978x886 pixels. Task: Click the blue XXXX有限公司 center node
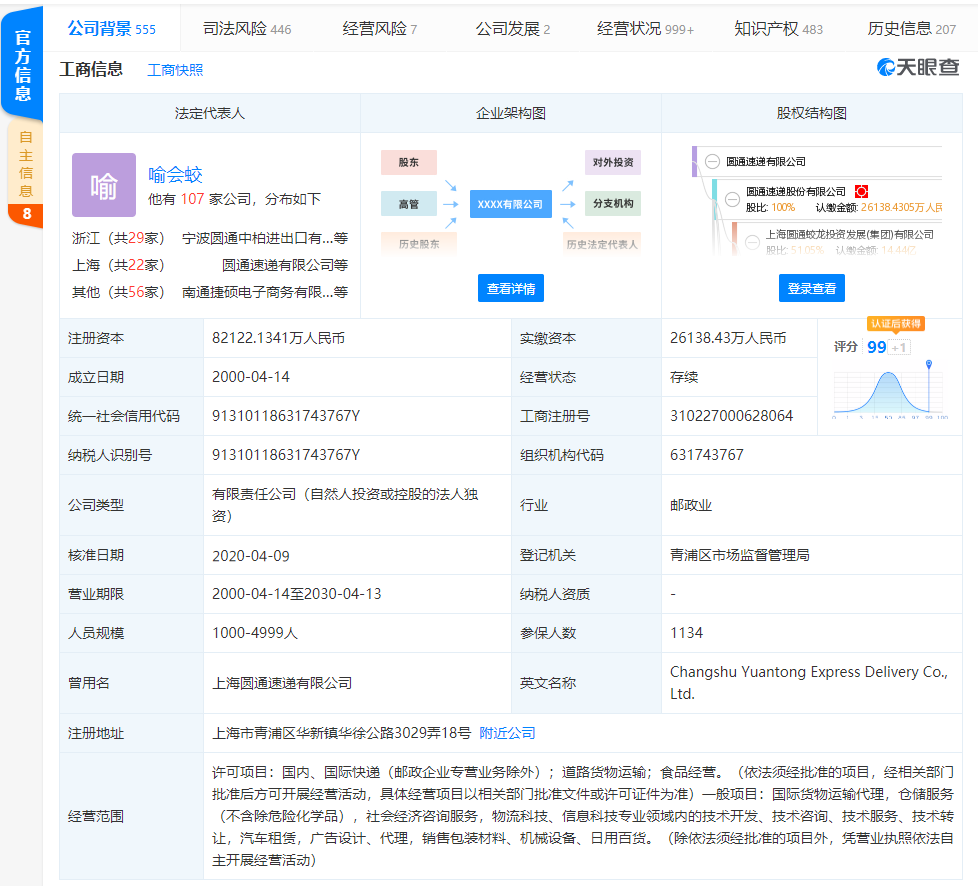coord(510,204)
